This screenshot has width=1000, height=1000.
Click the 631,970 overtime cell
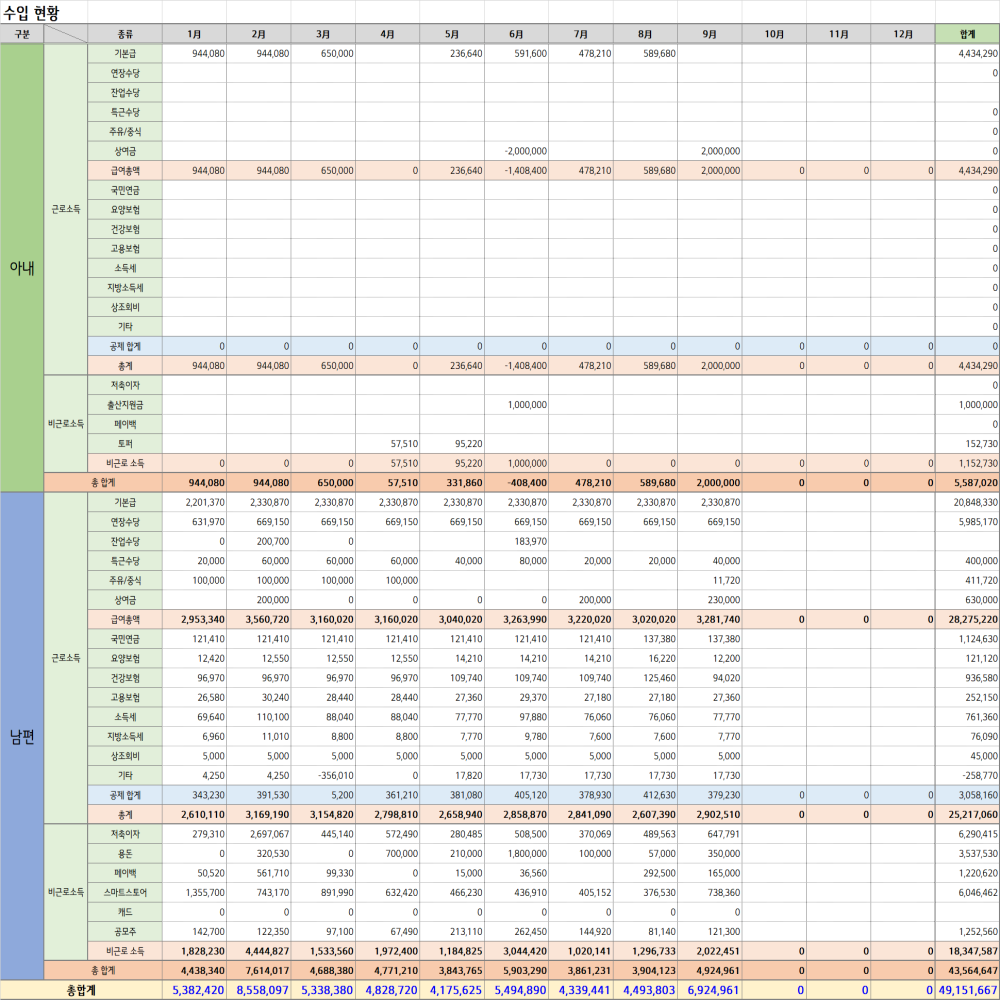[195, 522]
